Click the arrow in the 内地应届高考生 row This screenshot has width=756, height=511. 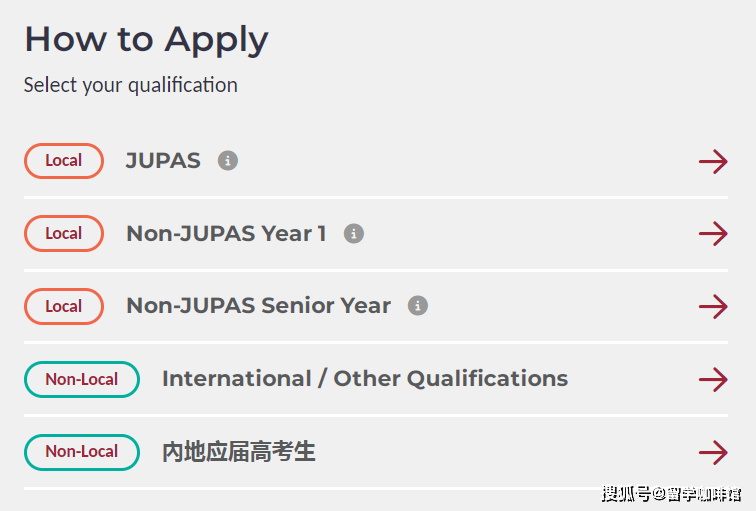[x=713, y=452]
